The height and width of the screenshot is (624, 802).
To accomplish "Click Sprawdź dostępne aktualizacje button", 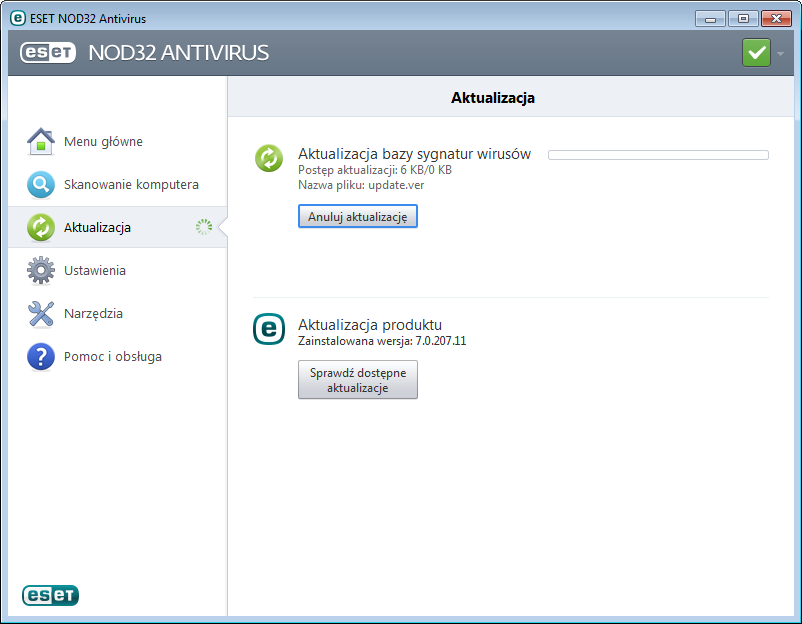I will coord(358,380).
